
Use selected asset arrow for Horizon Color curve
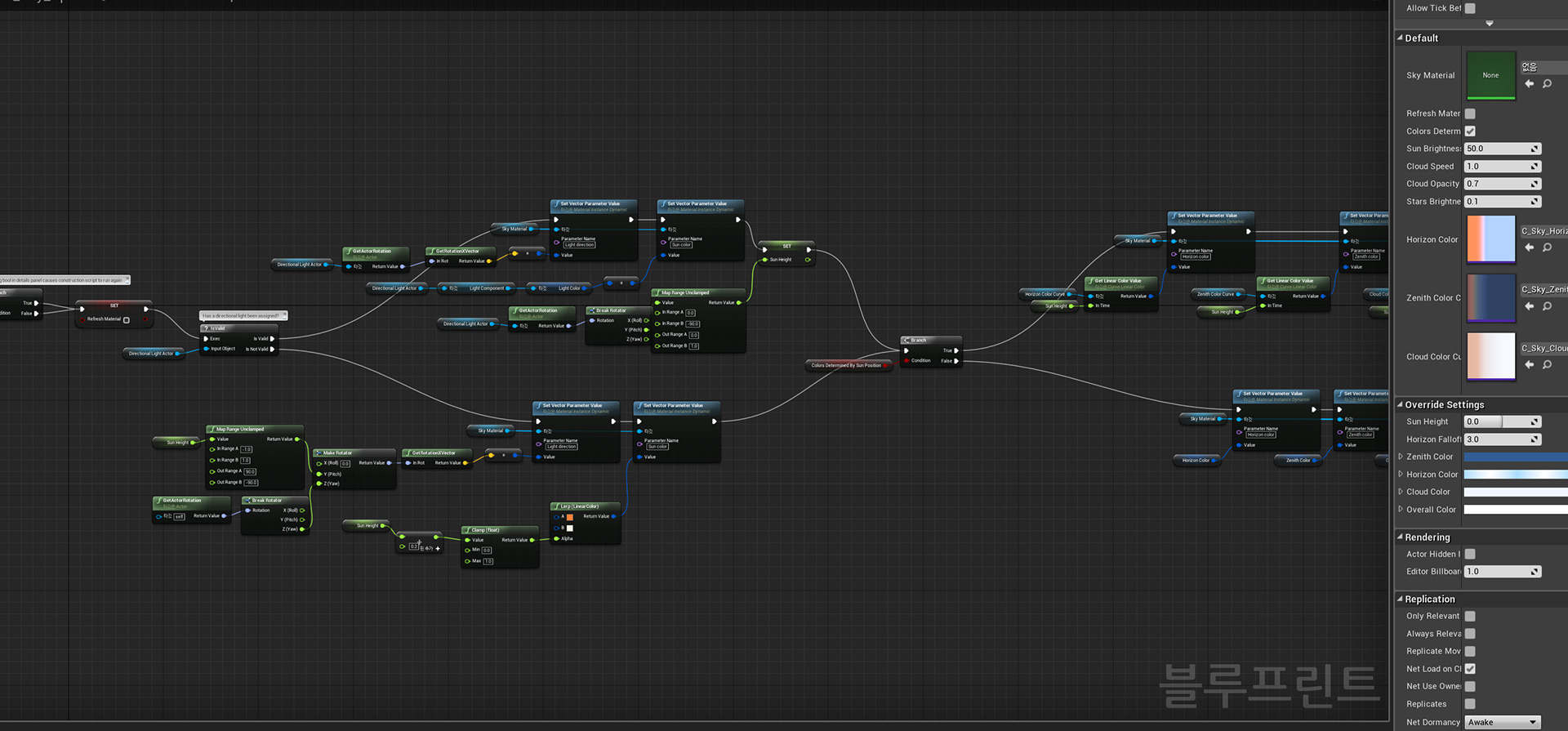point(1530,247)
